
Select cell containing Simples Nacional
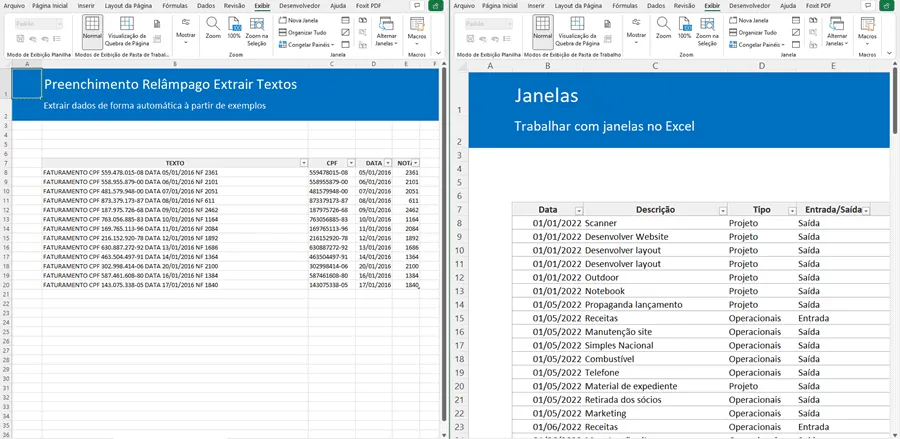[x=655, y=345]
